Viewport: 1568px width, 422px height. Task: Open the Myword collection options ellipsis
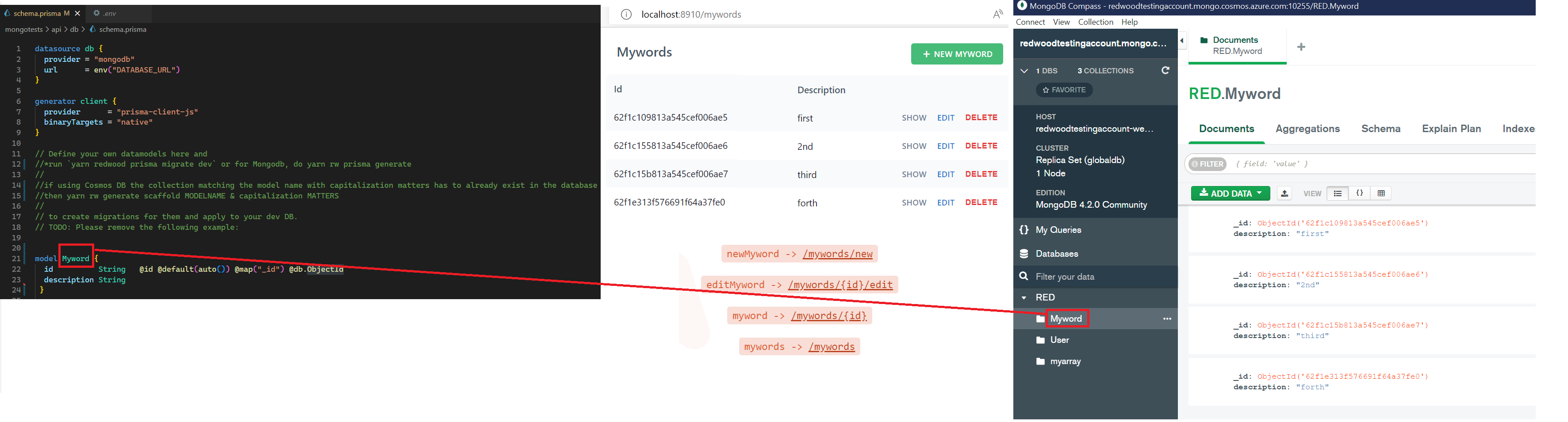(x=1167, y=318)
